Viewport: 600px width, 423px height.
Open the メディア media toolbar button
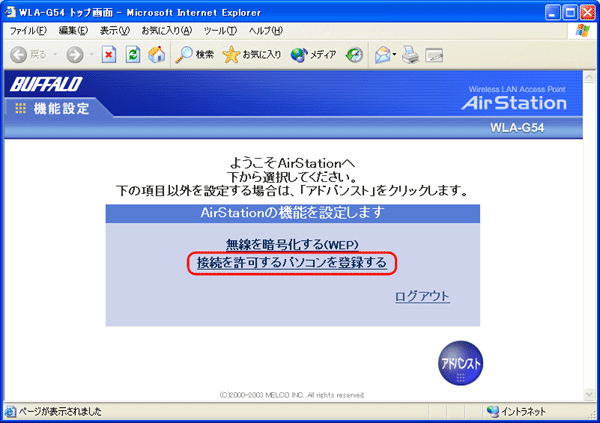[313, 54]
